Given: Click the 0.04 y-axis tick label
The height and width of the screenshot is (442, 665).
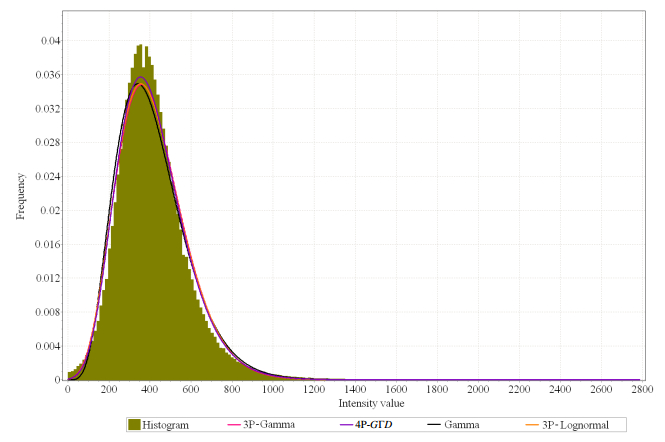Looking at the screenshot, I should point(50,41).
